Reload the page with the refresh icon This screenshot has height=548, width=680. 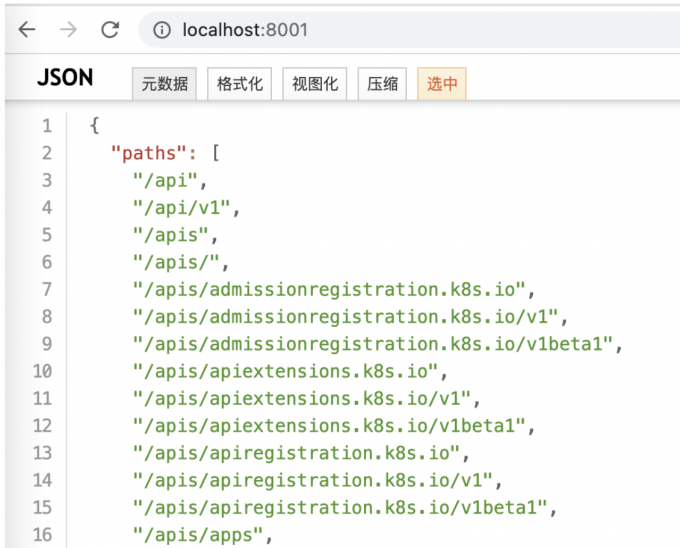click(110, 30)
